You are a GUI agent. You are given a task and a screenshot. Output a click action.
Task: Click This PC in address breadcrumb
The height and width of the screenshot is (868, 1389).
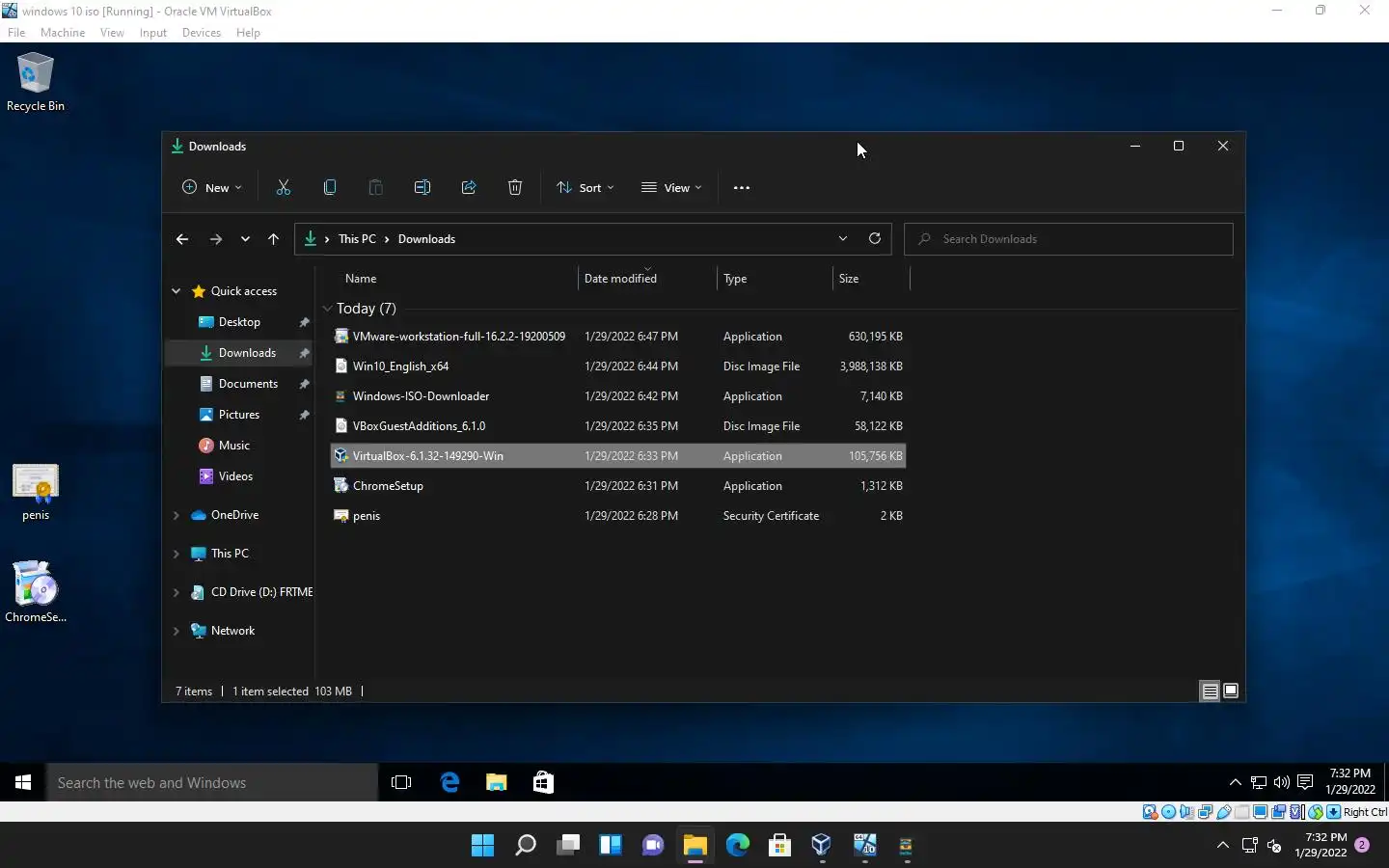tap(357, 239)
